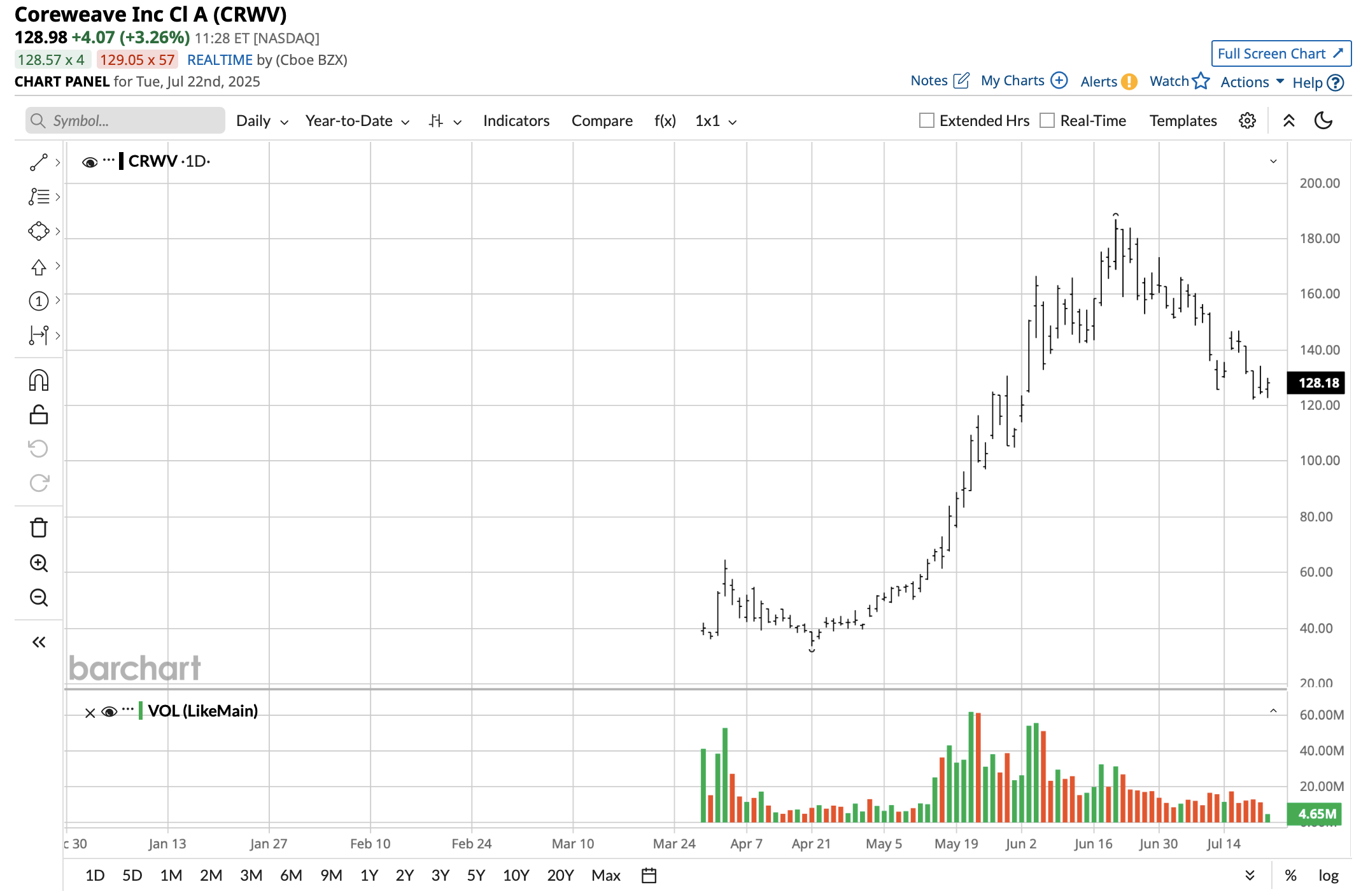Switch to dark mode moon icon
Screen dimensions: 1361x896
click(x=1323, y=121)
